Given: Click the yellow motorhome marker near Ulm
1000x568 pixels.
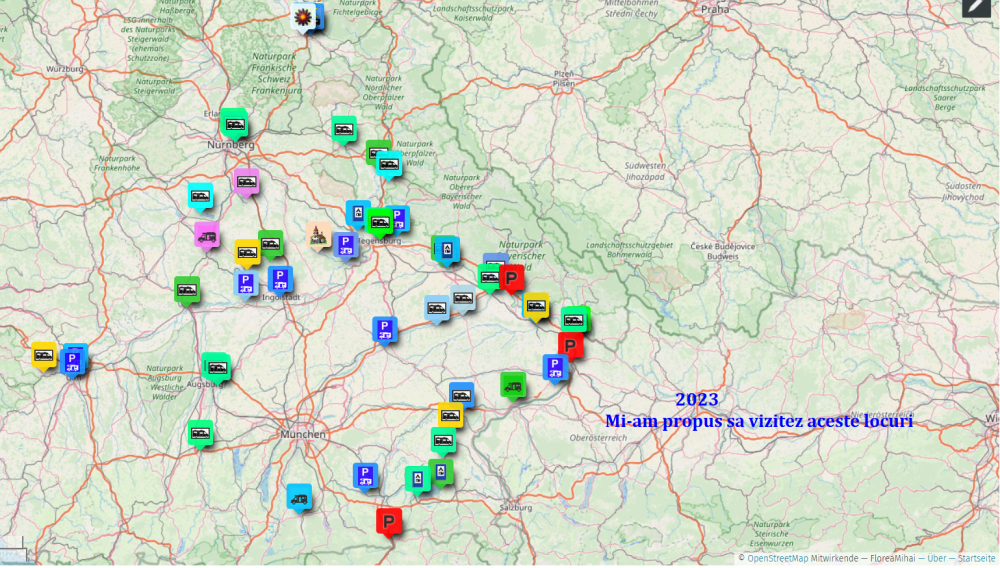Looking at the screenshot, I should [44, 354].
